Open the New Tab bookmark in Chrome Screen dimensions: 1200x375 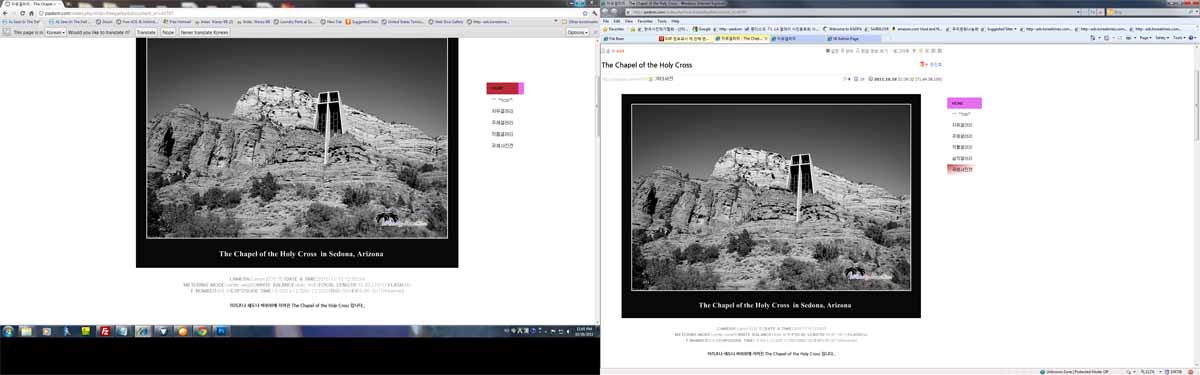[331, 22]
